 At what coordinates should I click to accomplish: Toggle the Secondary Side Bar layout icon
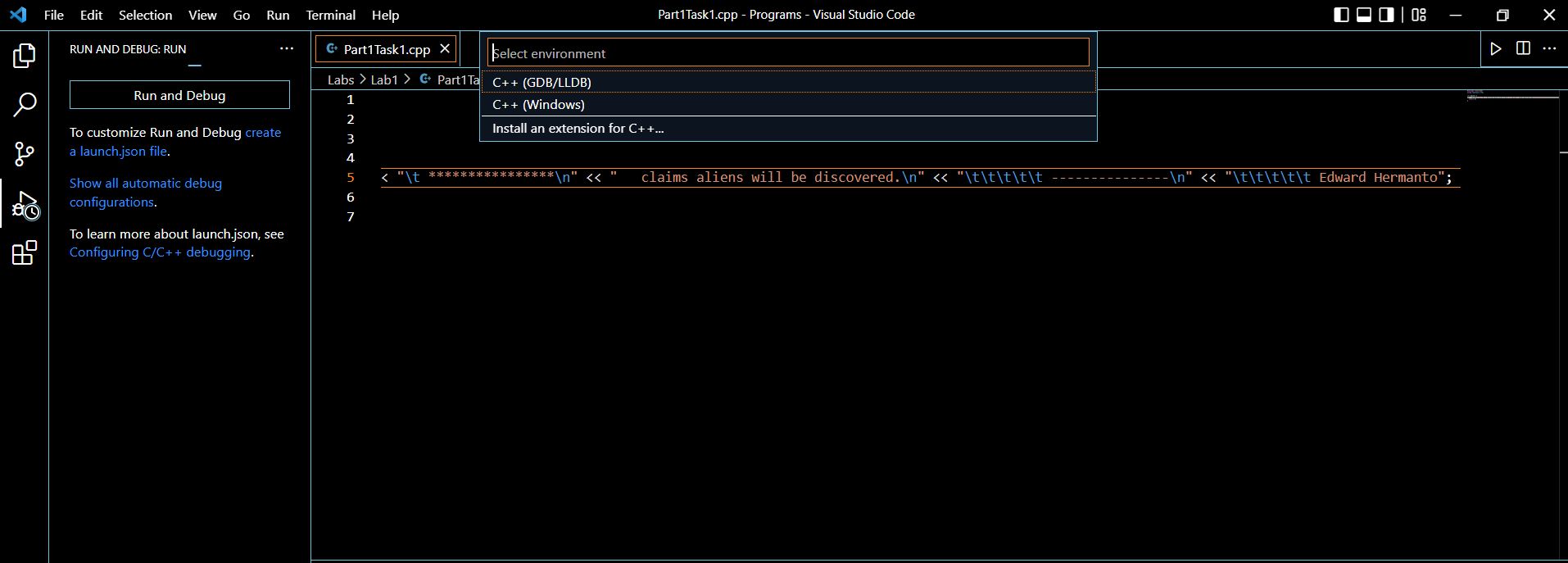[1386, 15]
